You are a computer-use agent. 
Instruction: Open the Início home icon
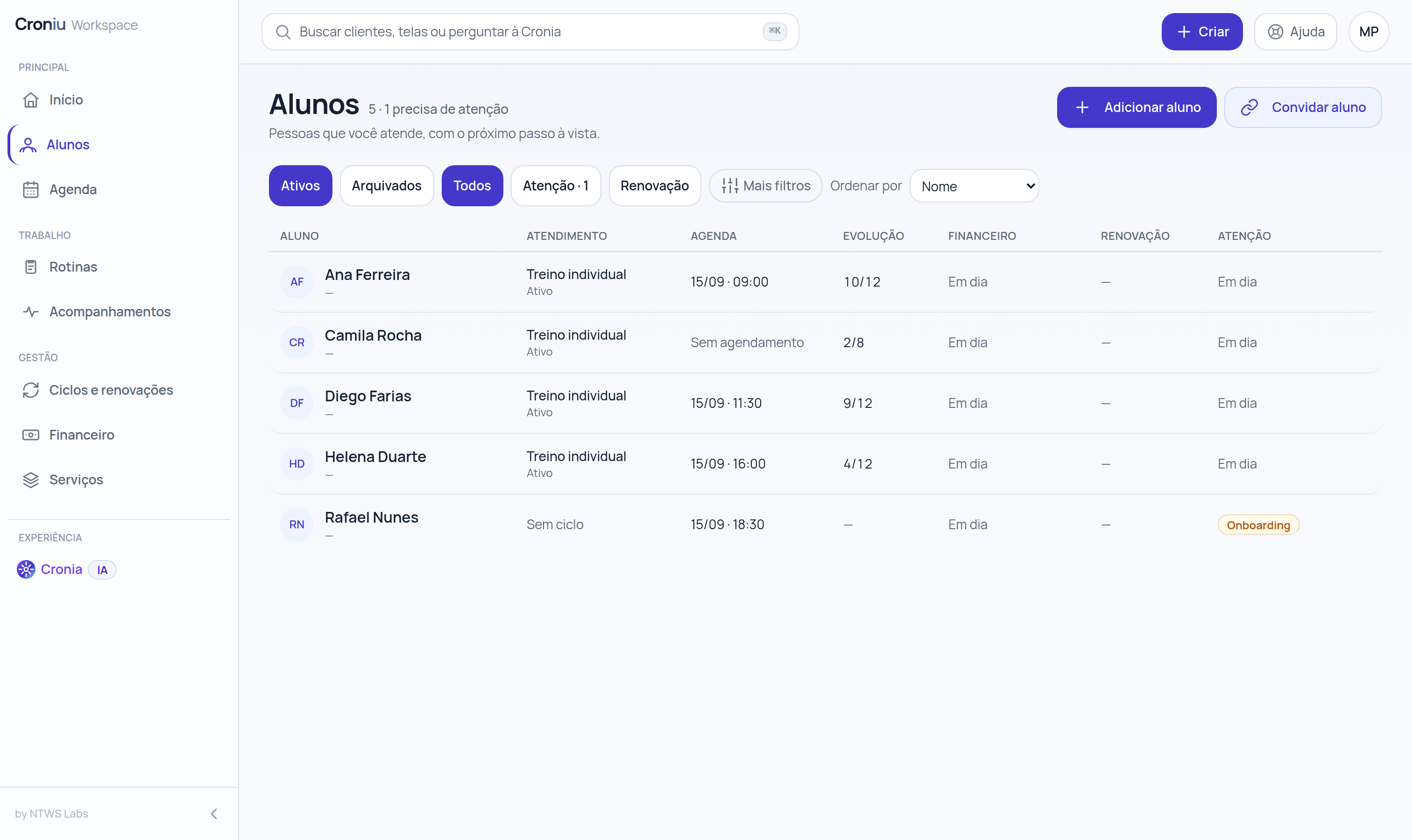(x=31, y=99)
